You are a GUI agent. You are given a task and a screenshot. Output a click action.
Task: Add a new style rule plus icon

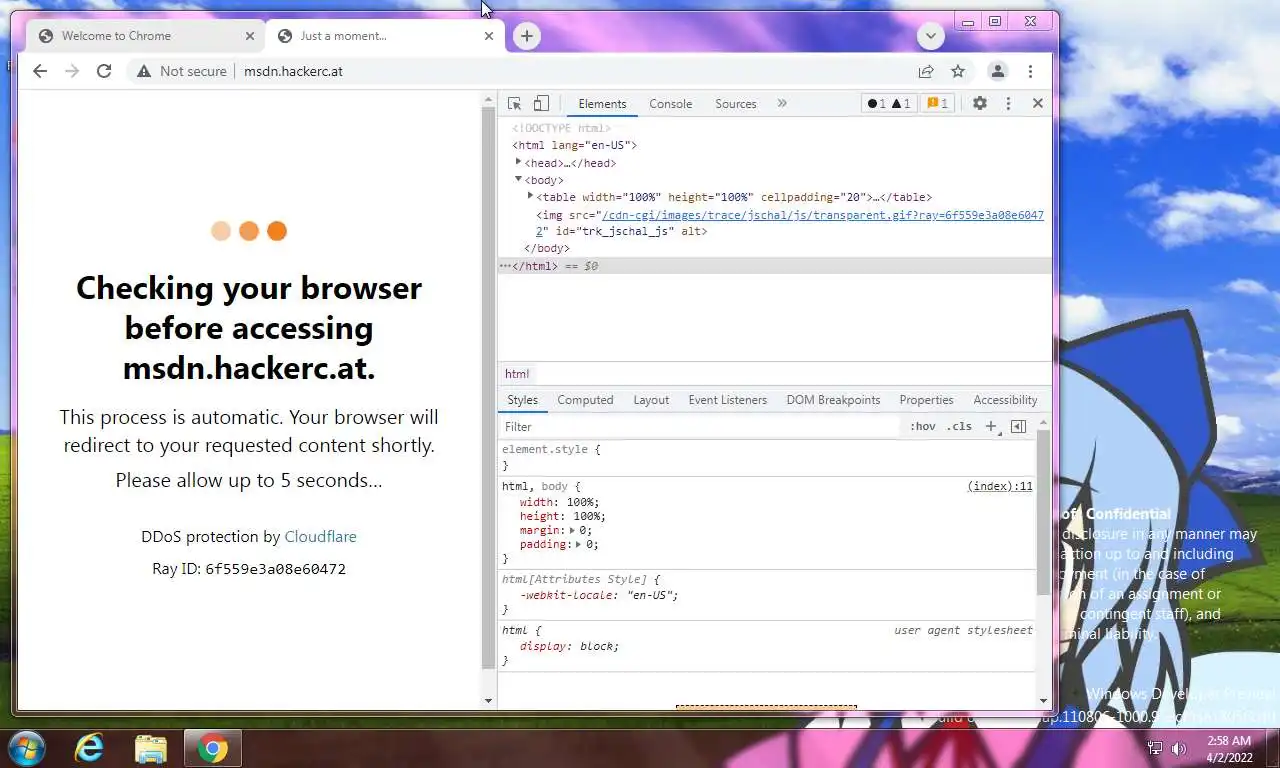991,426
